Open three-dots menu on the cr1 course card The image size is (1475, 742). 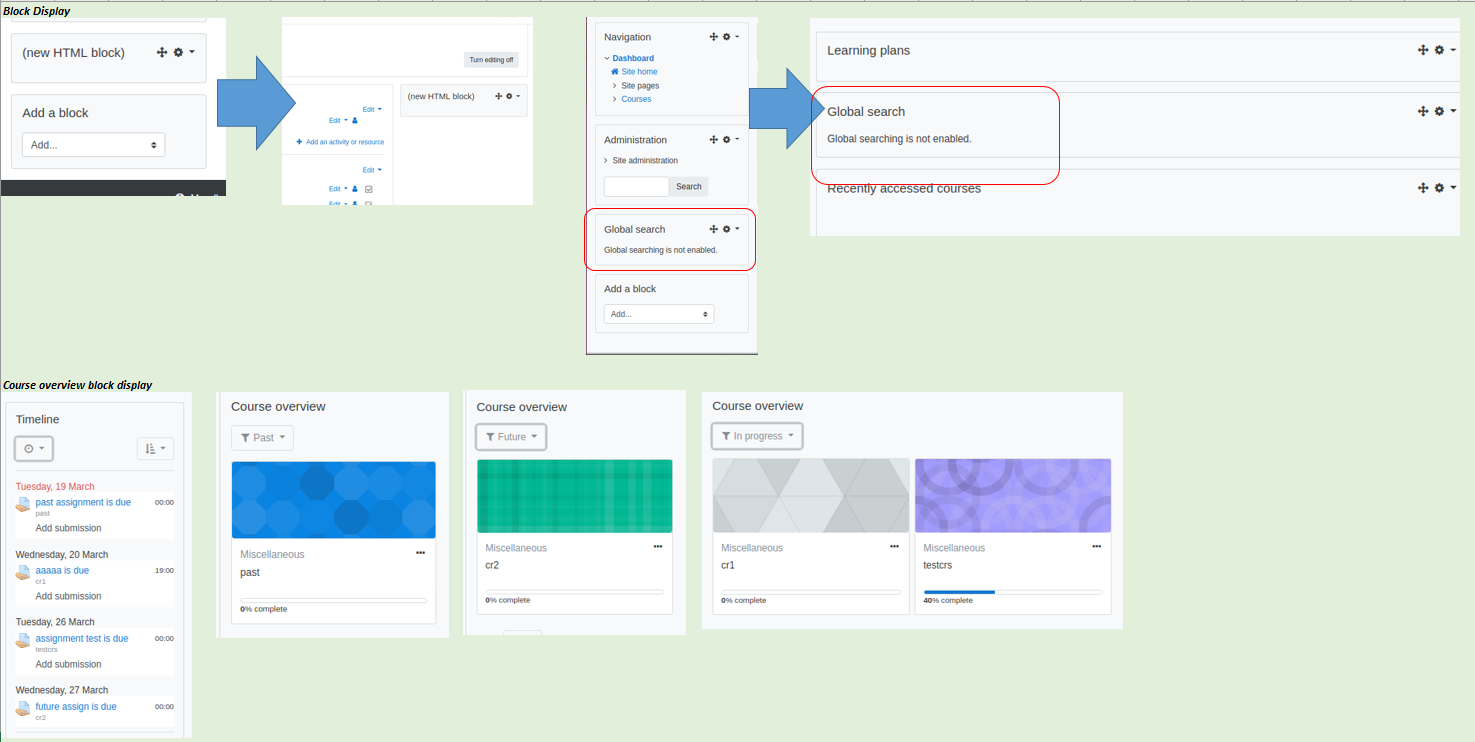894,547
